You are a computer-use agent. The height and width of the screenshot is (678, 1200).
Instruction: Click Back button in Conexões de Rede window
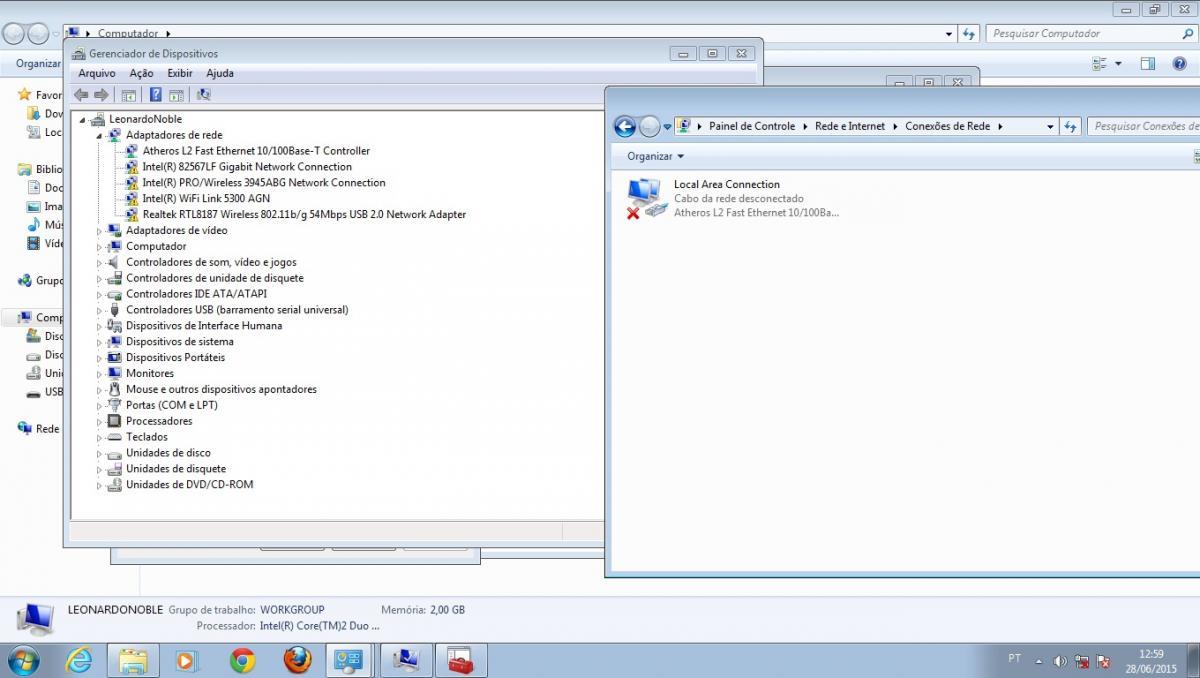pyautogui.click(x=625, y=126)
